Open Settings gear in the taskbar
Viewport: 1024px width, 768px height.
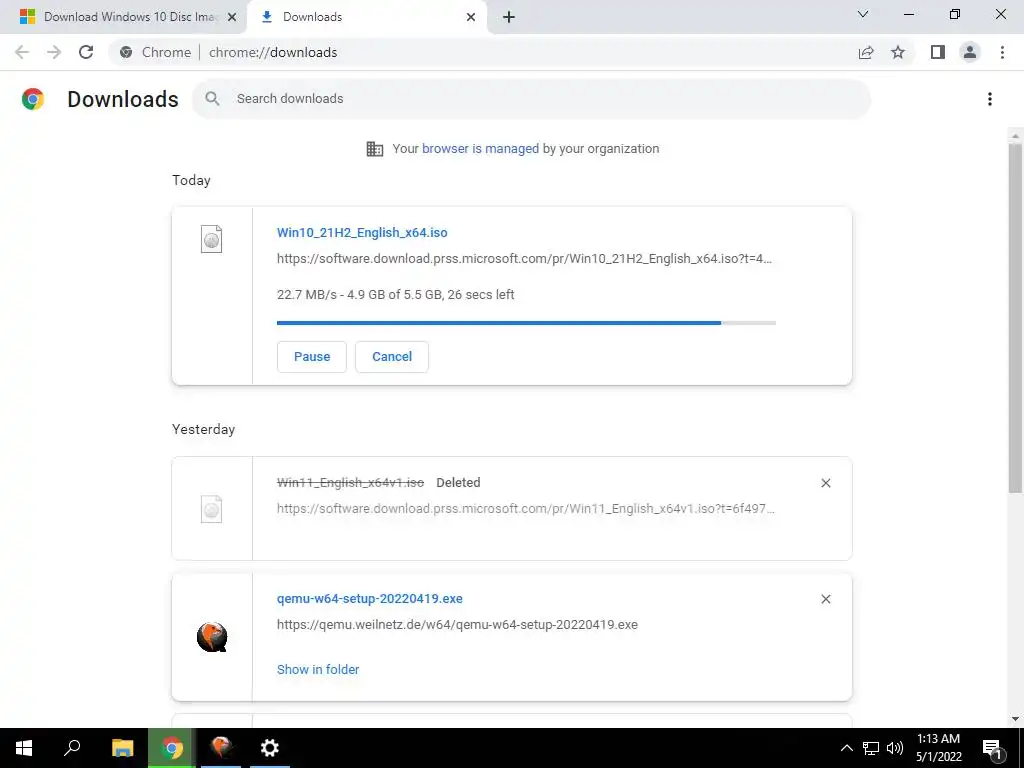tap(270, 748)
